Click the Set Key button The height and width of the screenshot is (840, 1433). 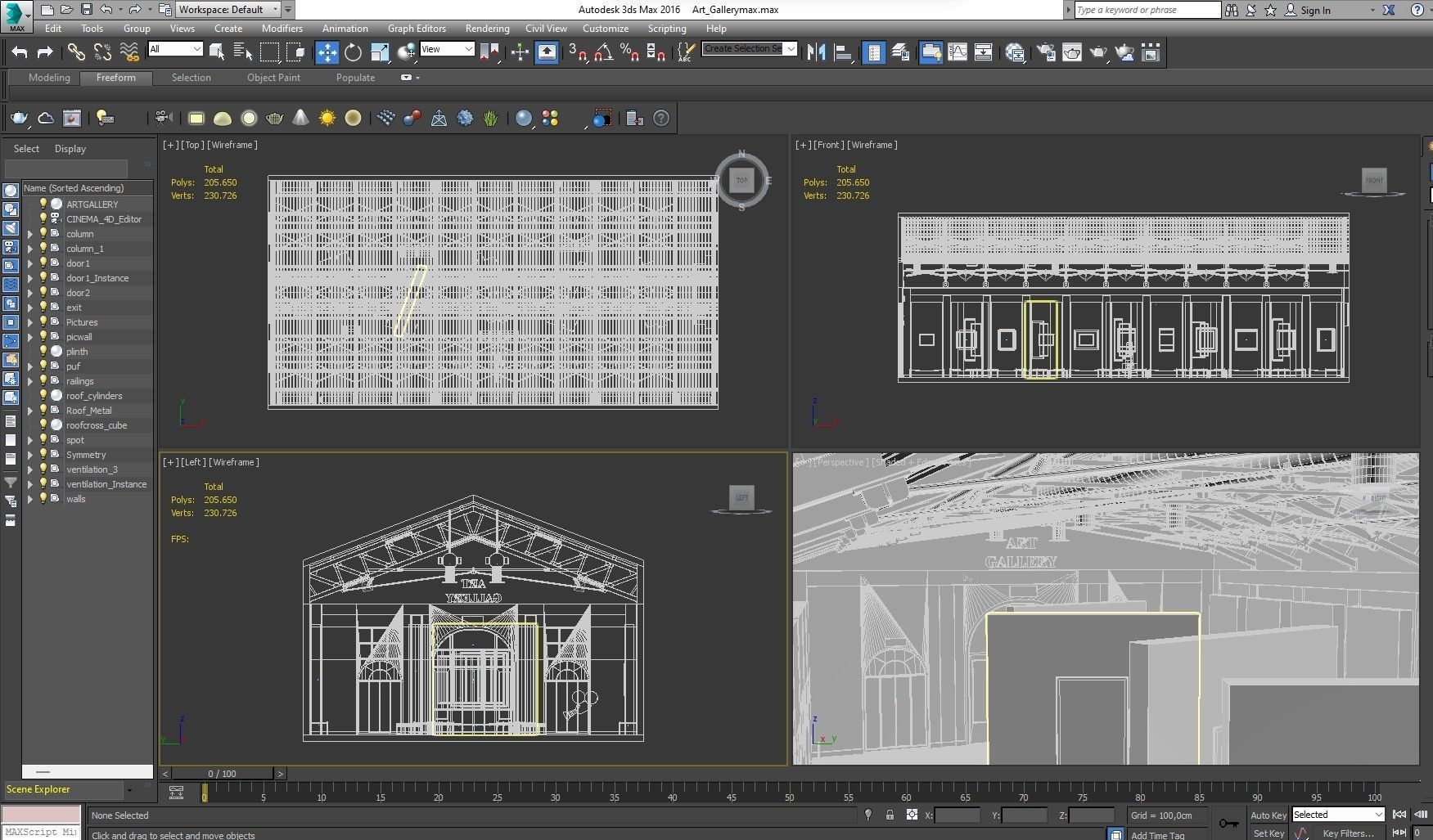(1268, 833)
